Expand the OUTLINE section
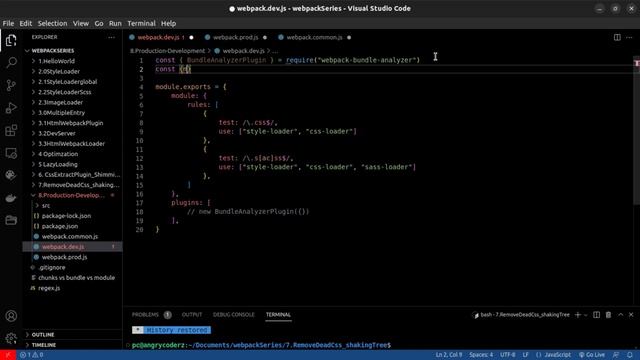This screenshot has height=360, width=640. 42,335
